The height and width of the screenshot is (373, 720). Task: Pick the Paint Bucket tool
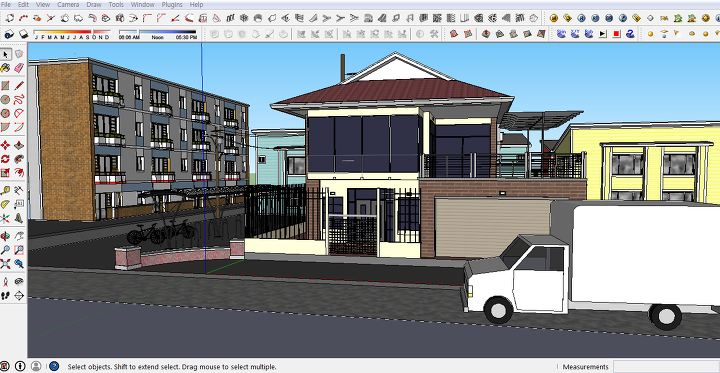[x=6, y=68]
